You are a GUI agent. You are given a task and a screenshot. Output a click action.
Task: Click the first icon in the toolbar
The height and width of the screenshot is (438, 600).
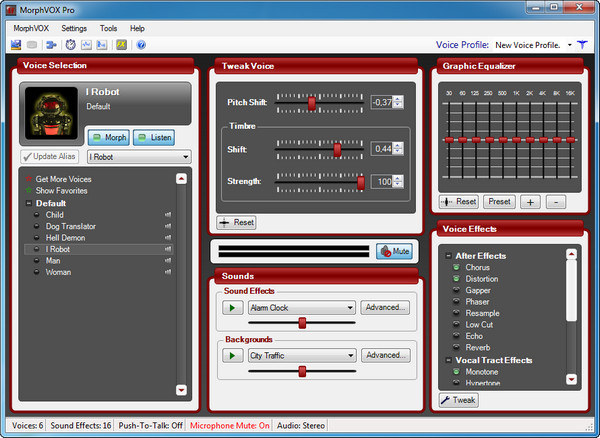click(16, 45)
